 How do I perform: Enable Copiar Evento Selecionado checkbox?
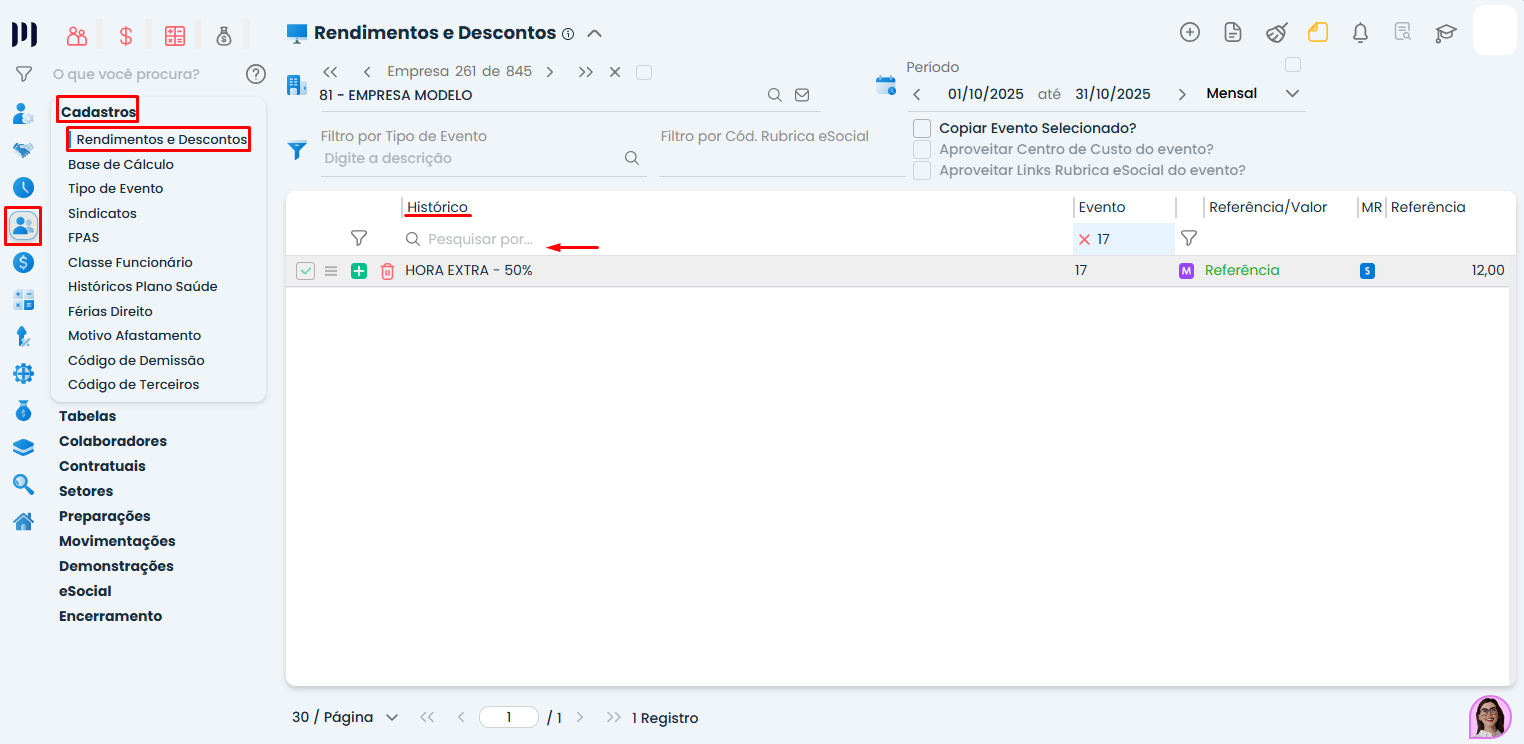[x=922, y=128]
